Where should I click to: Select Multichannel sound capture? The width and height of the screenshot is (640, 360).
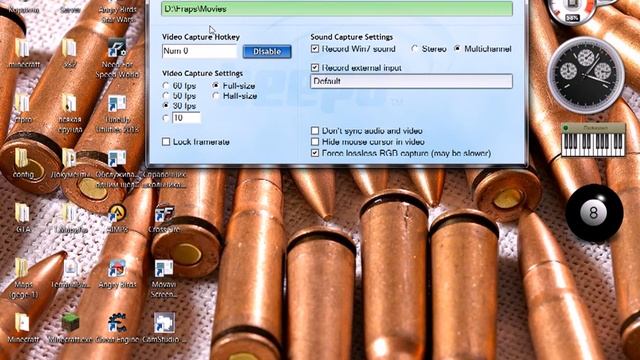(457, 49)
